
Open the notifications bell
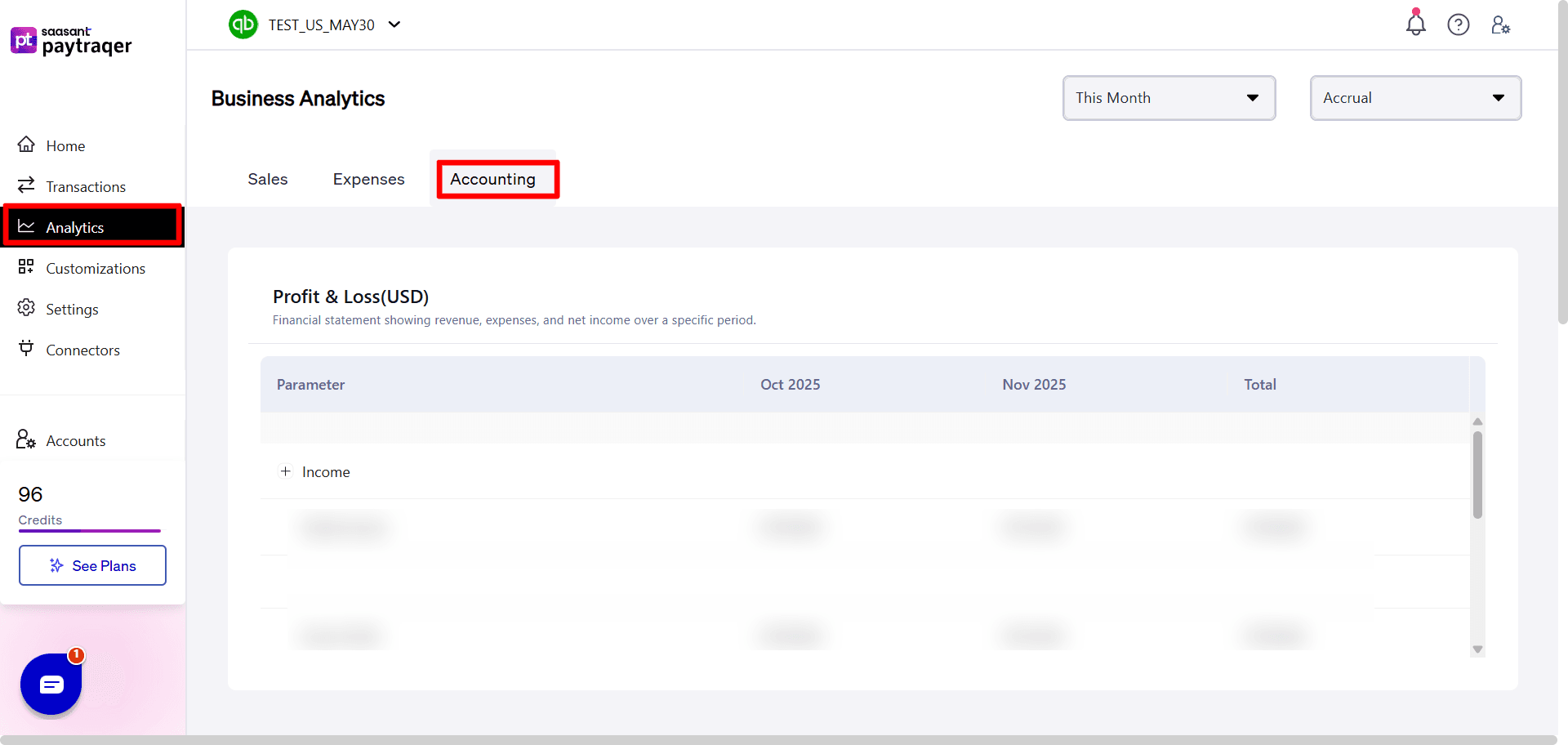pyautogui.click(x=1415, y=25)
